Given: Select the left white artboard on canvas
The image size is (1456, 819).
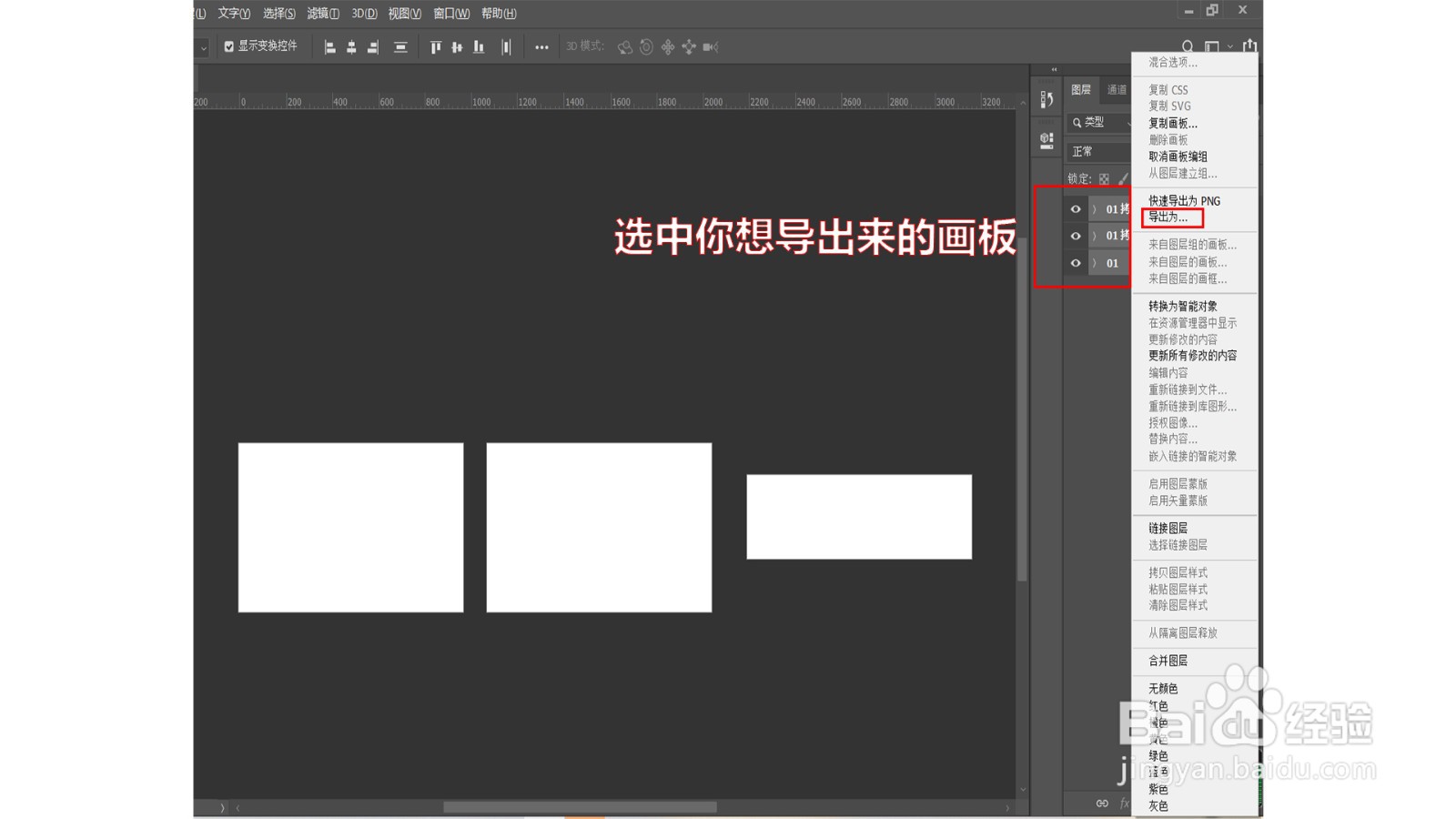Looking at the screenshot, I should point(350,528).
